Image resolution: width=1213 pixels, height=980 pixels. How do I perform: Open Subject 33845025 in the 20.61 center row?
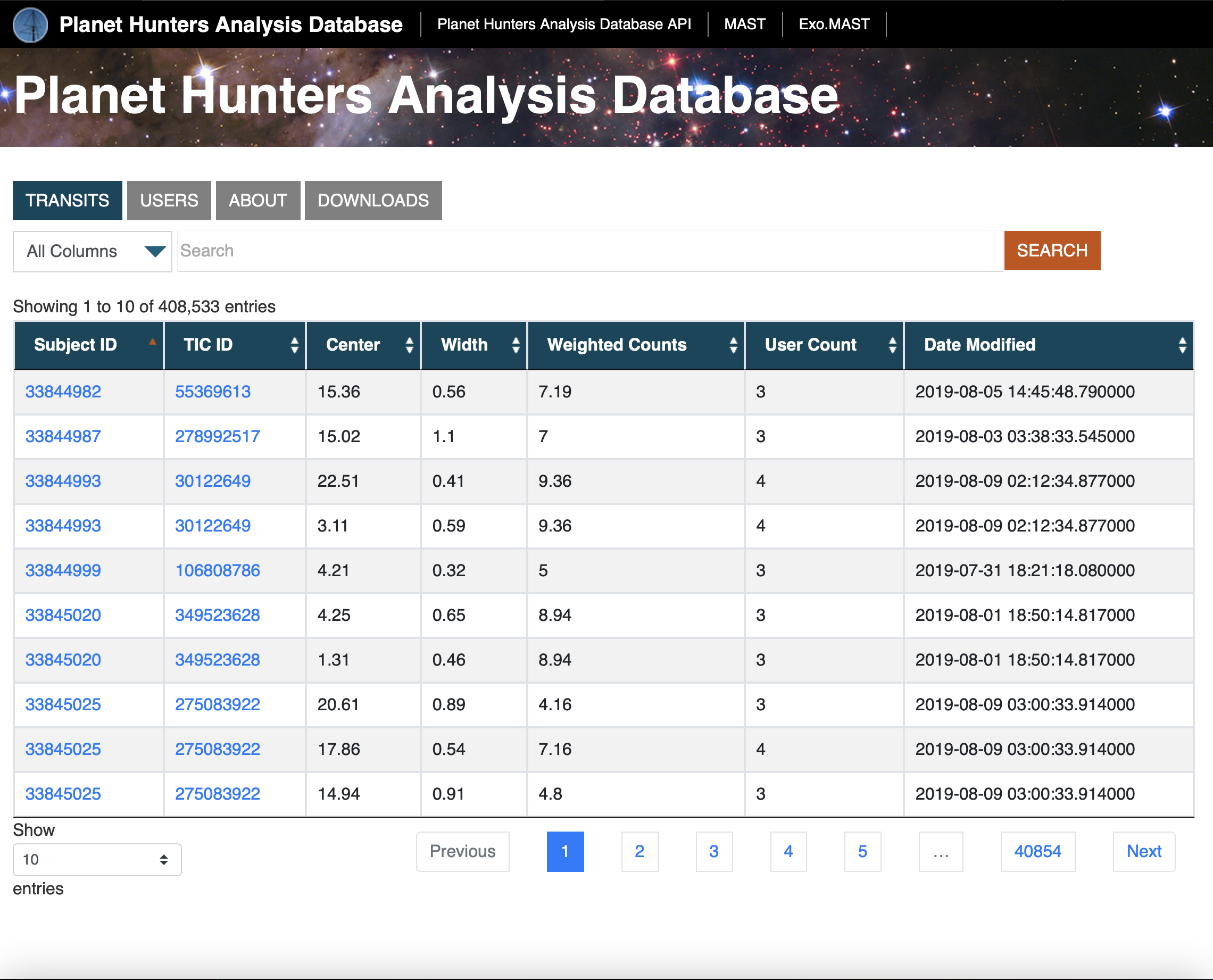(63, 704)
